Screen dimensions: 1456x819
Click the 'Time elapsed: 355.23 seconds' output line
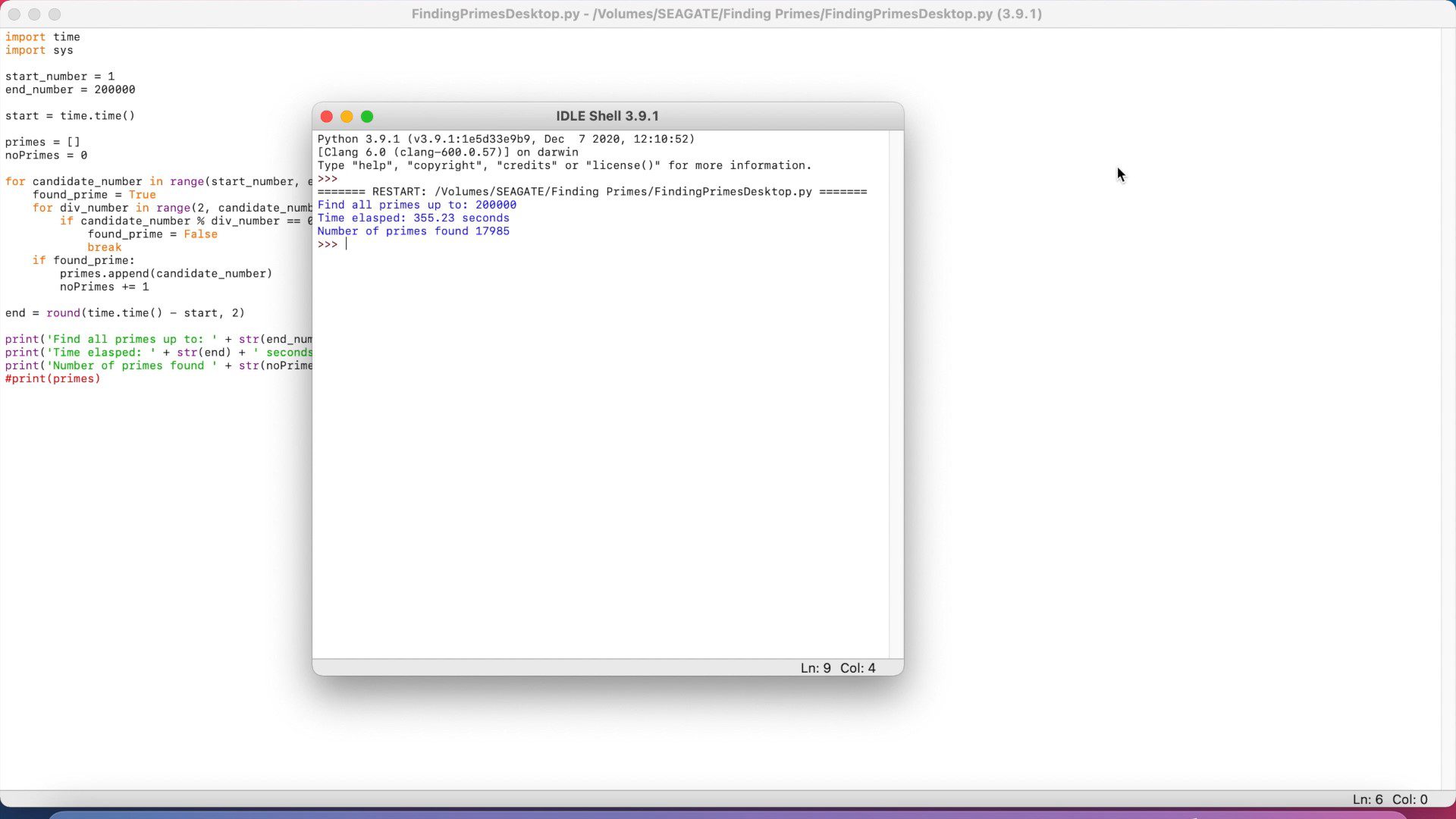pyautogui.click(x=413, y=218)
